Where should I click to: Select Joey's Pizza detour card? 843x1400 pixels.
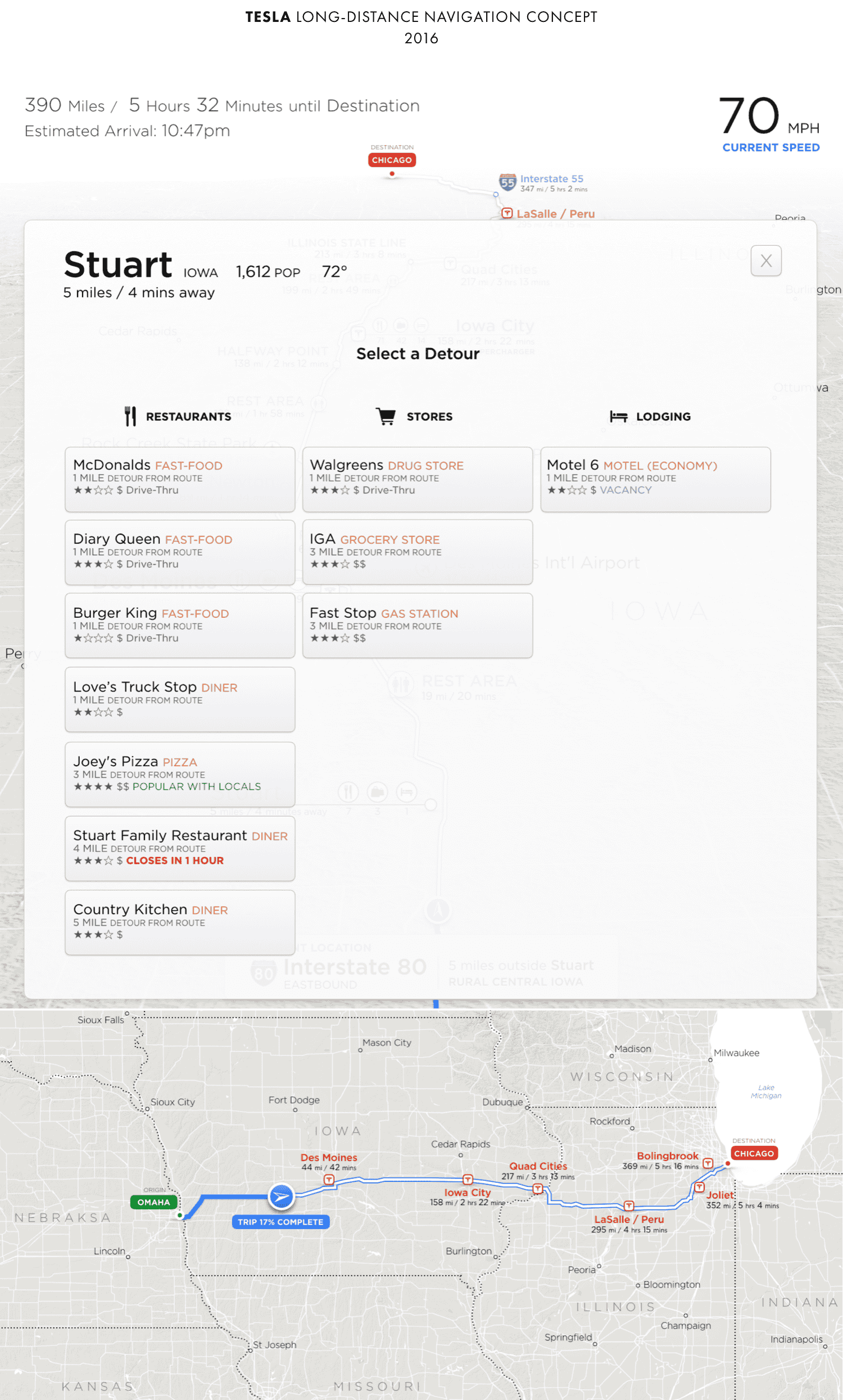point(180,774)
